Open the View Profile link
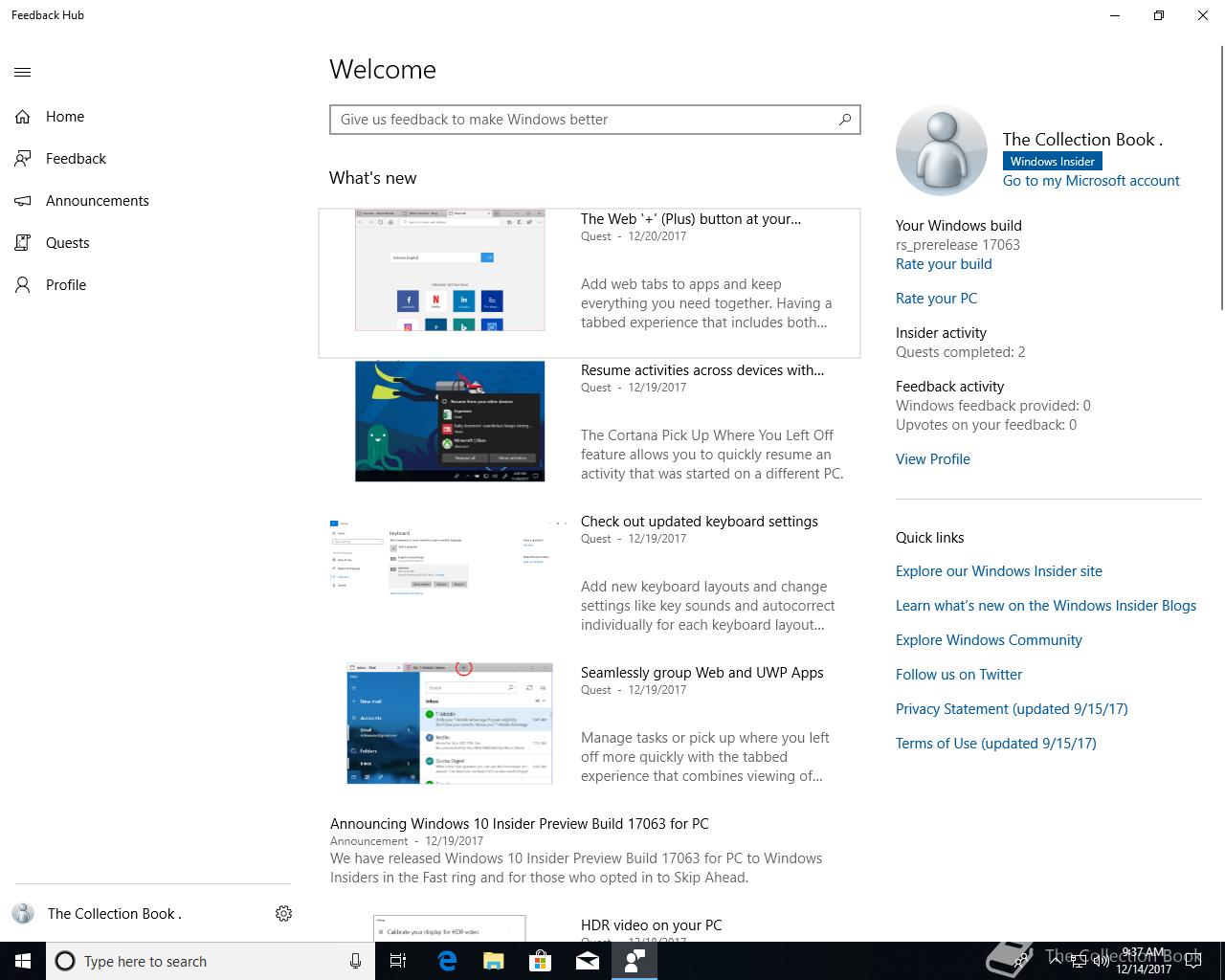 [933, 459]
